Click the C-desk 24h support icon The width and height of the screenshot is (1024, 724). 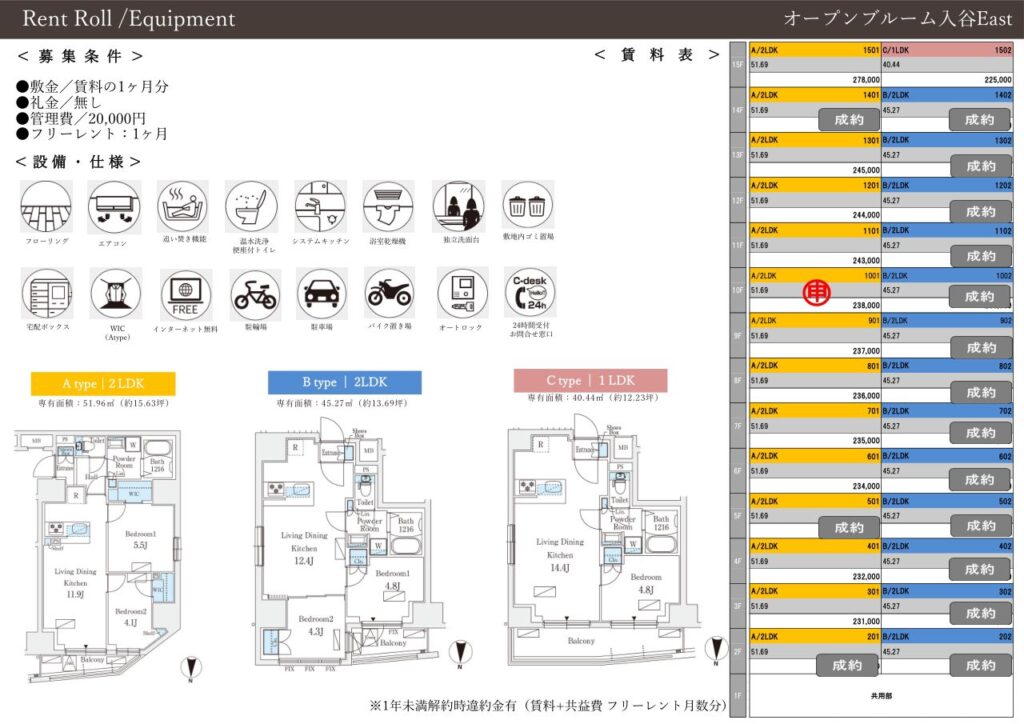pos(530,293)
